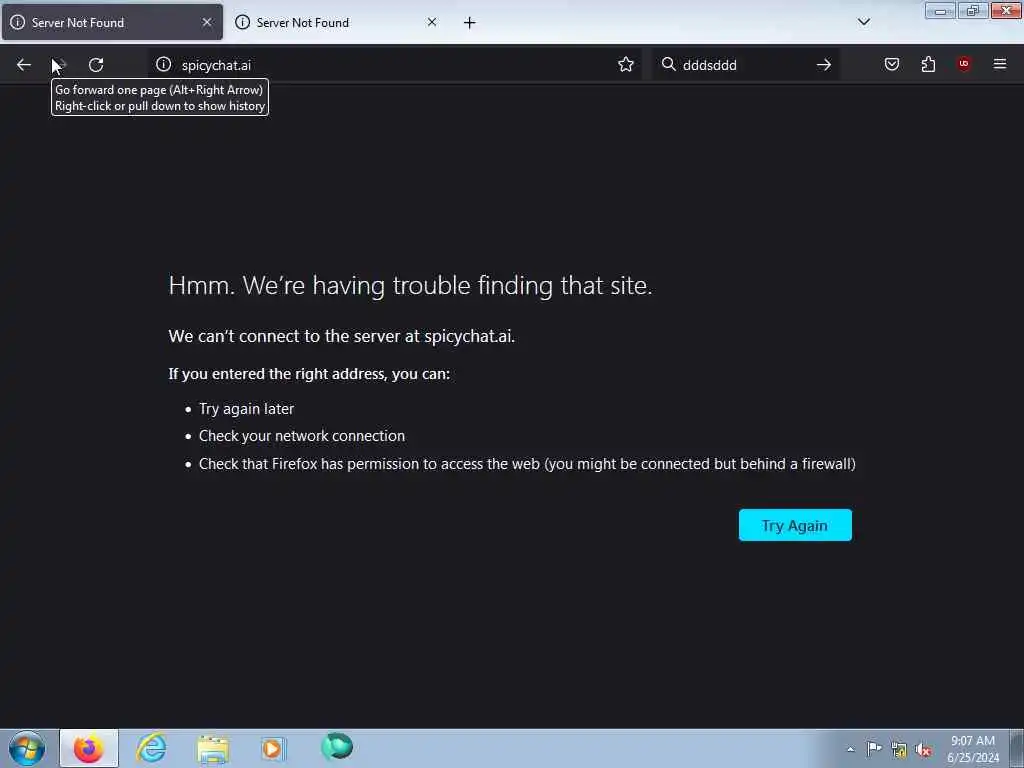Viewport: 1024px width, 768px height.
Task: Reload the current page
Action: coord(96,65)
